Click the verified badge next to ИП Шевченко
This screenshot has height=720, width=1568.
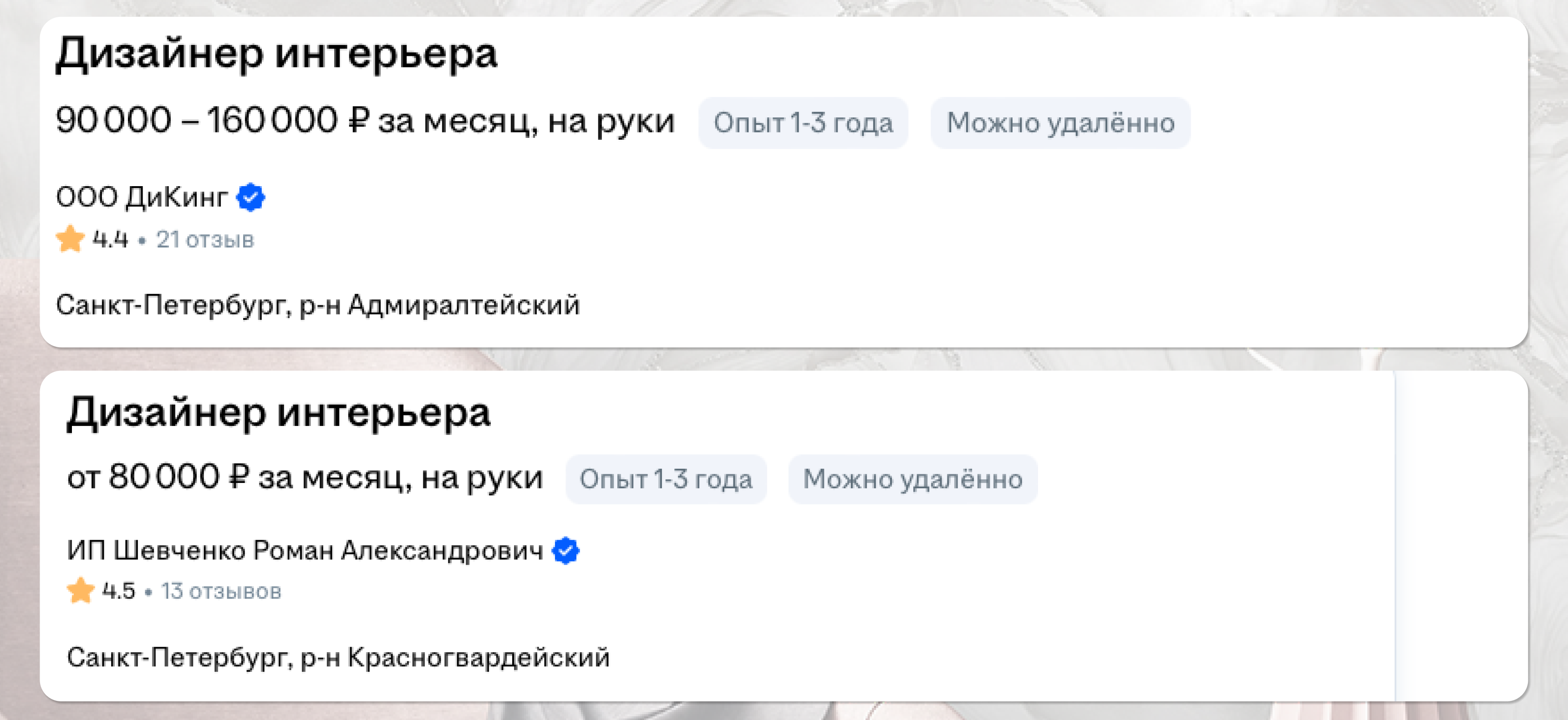click(x=565, y=551)
